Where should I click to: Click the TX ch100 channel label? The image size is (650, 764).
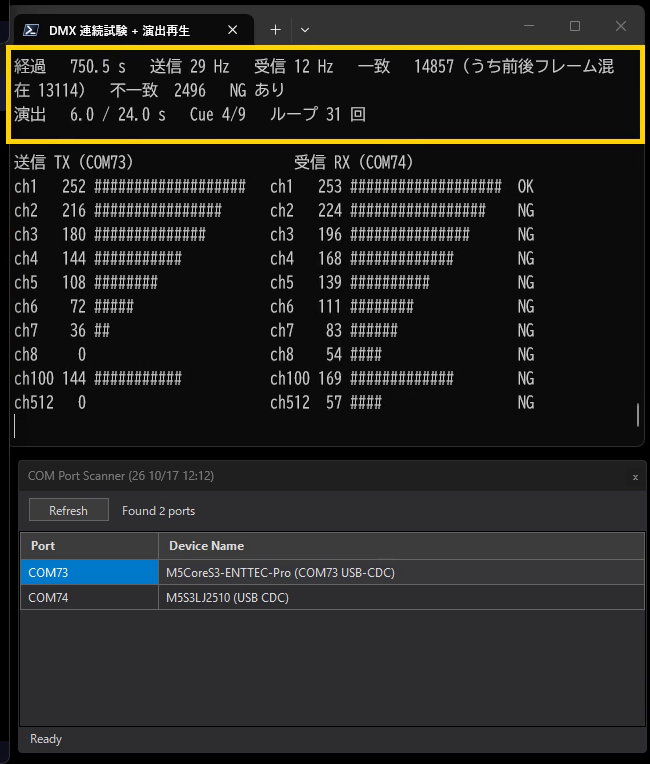click(34, 378)
